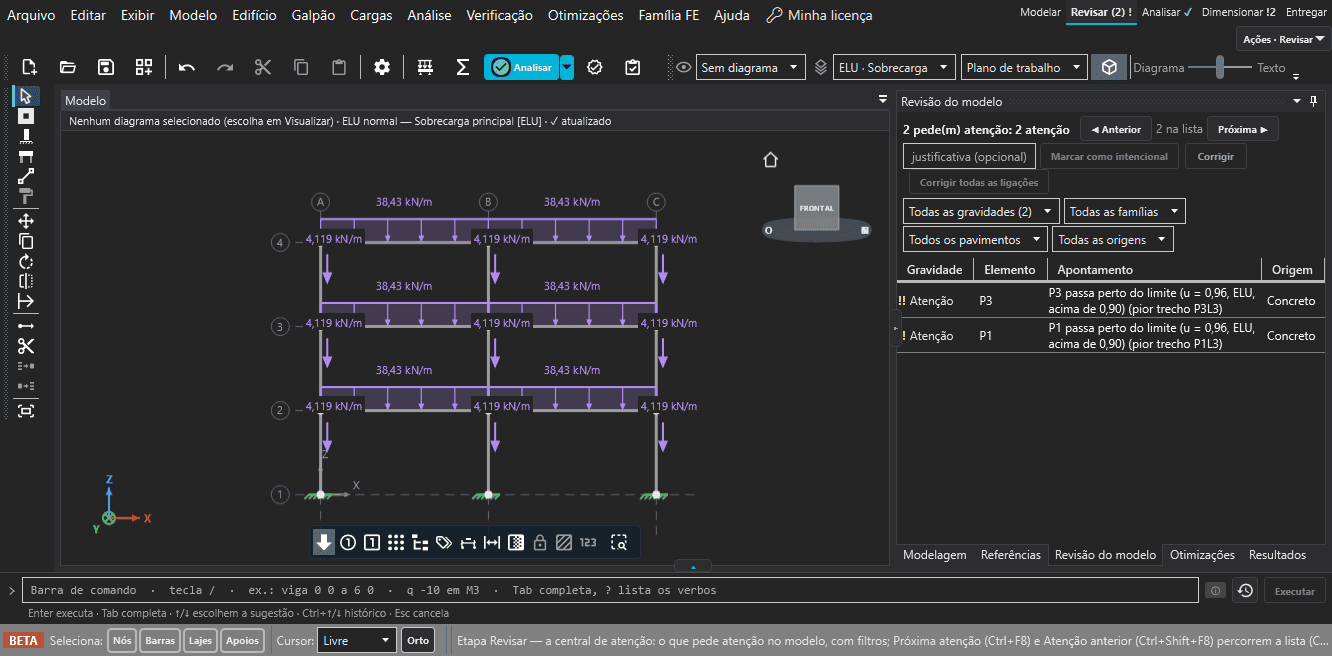The width and height of the screenshot is (1332, 656).
Task: Click the sigma summation icon
Action: (x=463, y=67)
